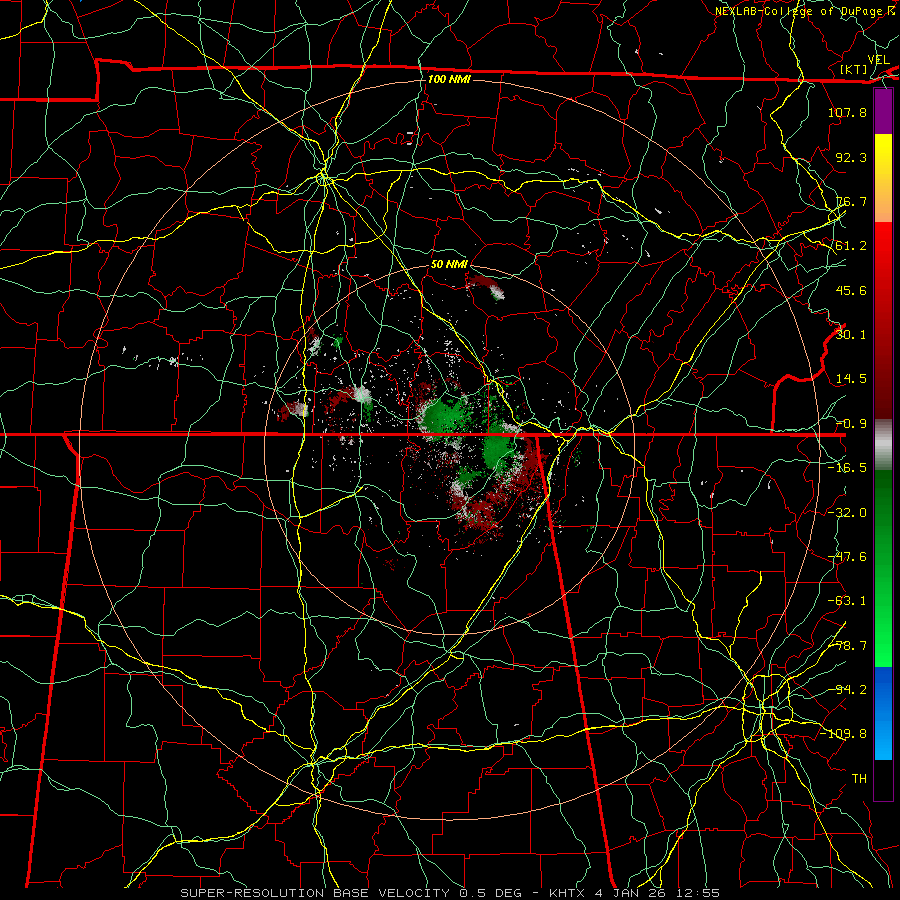Image resolution: width=900 pixels, height=900 pixels.
Task: Click the purple top segment of velocity scale
Action: point(883,111)
